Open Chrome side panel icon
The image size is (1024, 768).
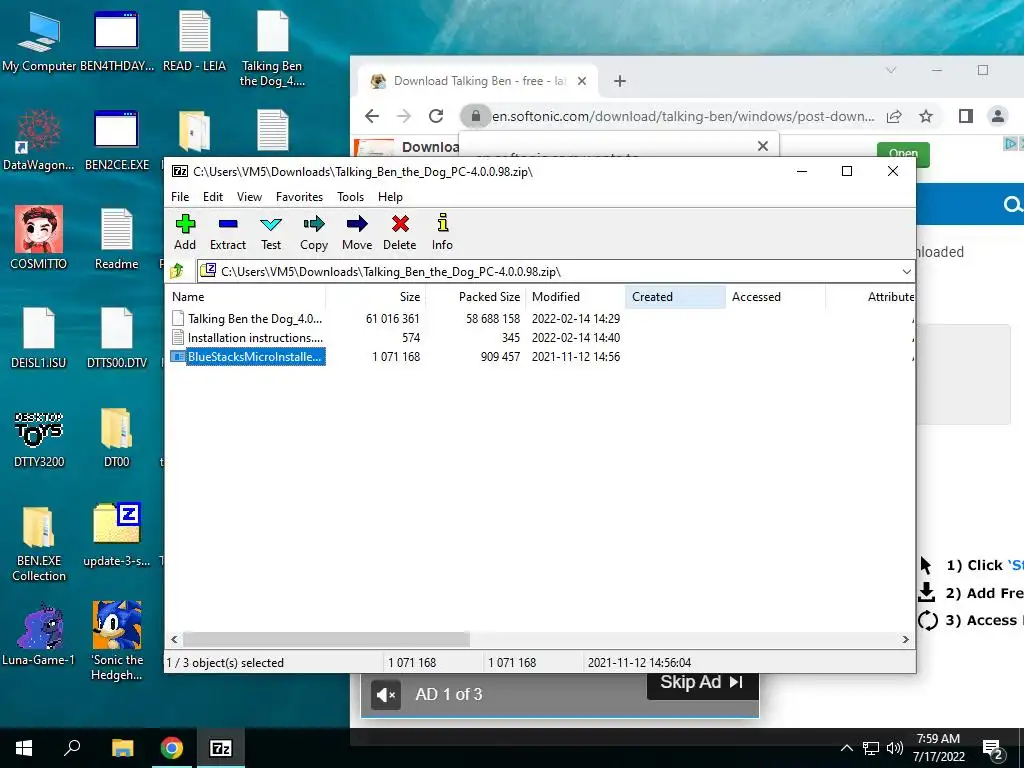(x=965, y=116)
